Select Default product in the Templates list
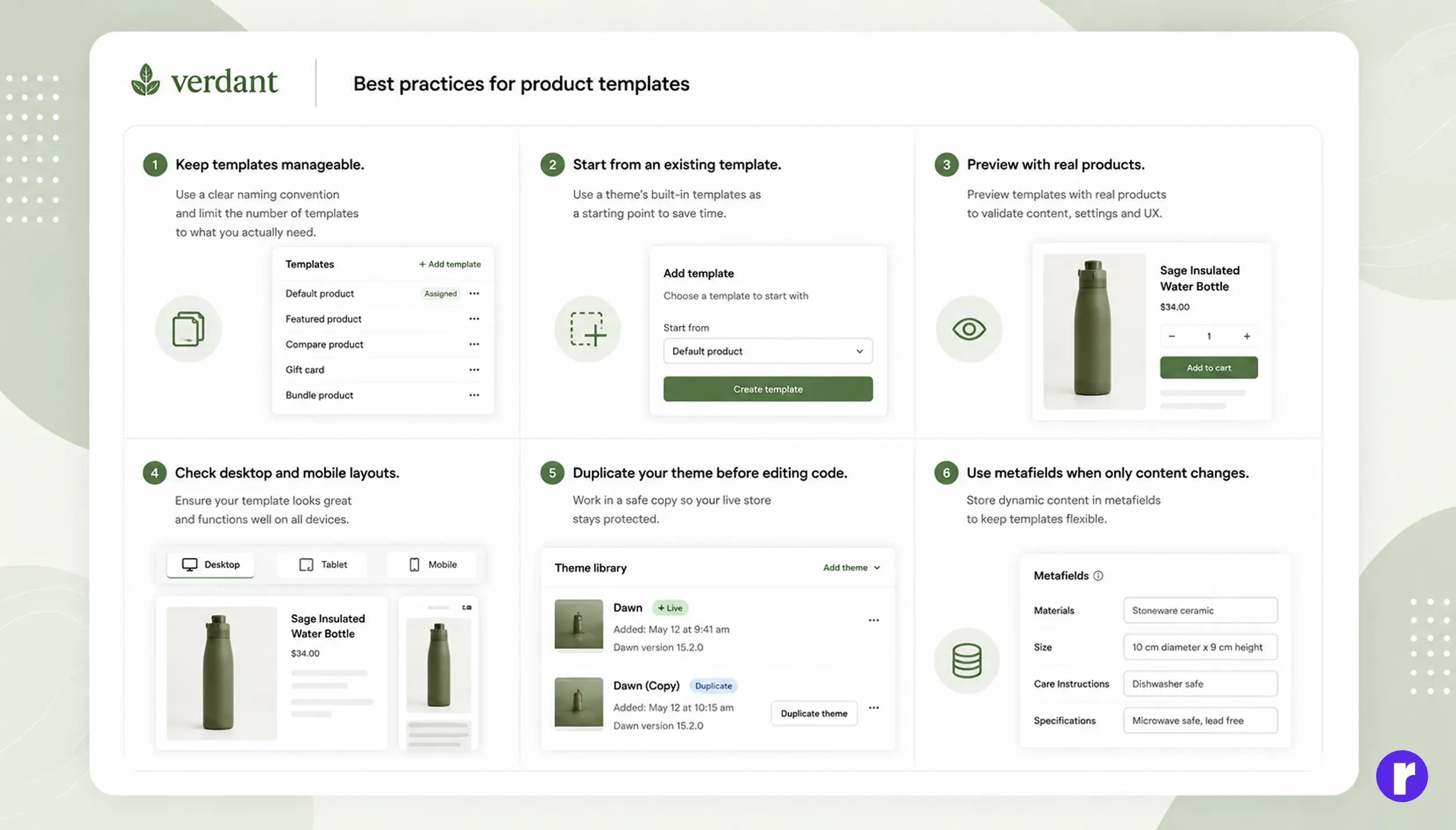The image size is (1456, 830). click(x=320, y=294)
